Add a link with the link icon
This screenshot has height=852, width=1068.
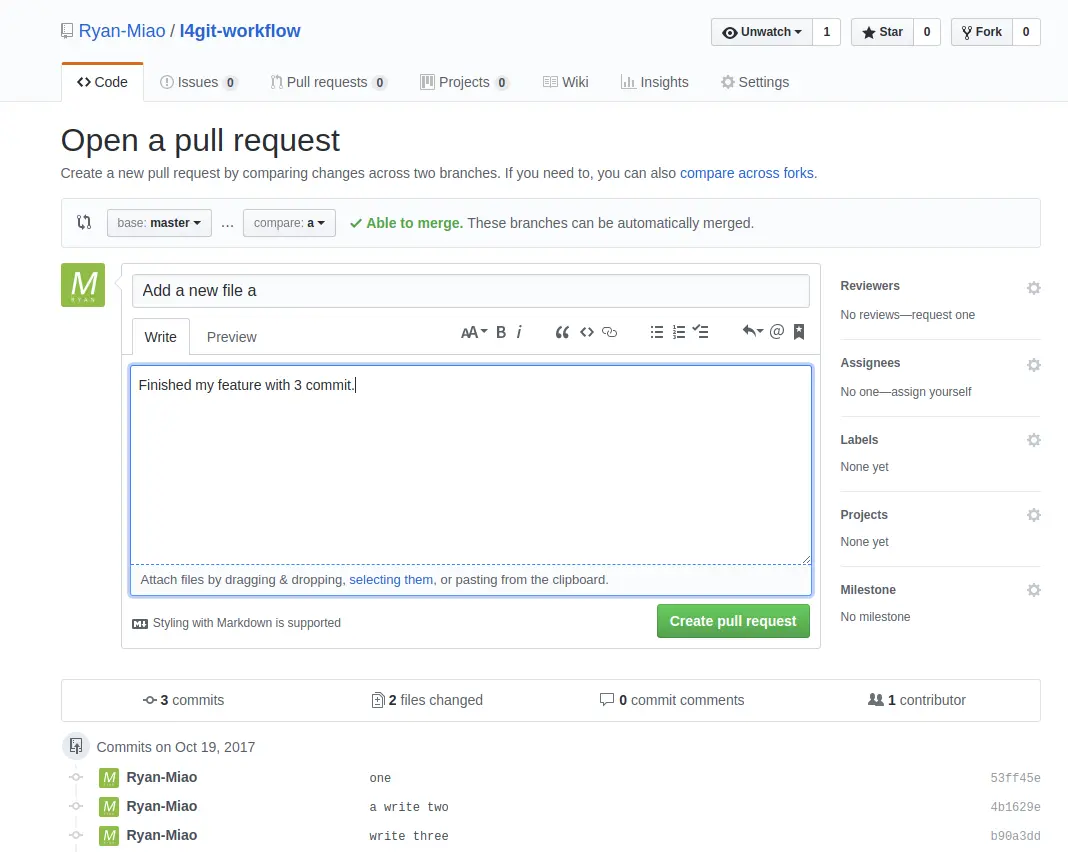(x=610, y=332)
